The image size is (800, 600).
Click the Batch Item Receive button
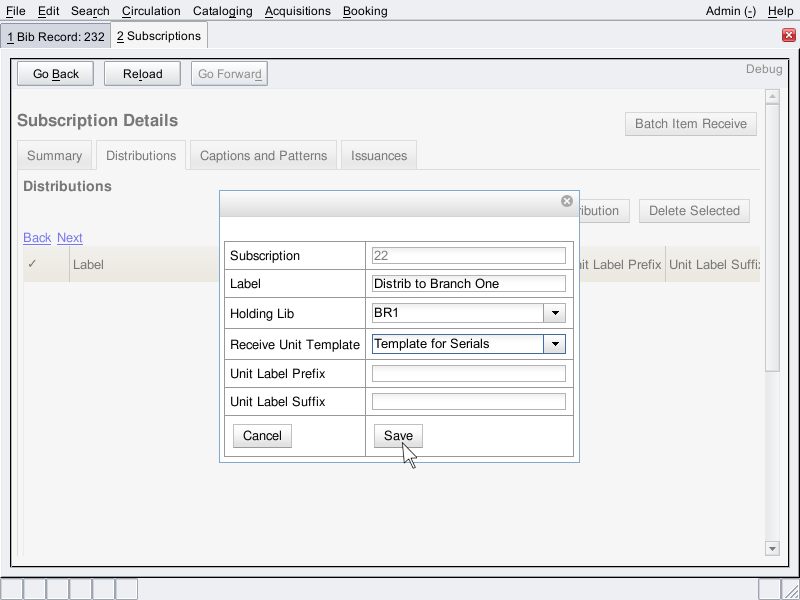(690, 124)
